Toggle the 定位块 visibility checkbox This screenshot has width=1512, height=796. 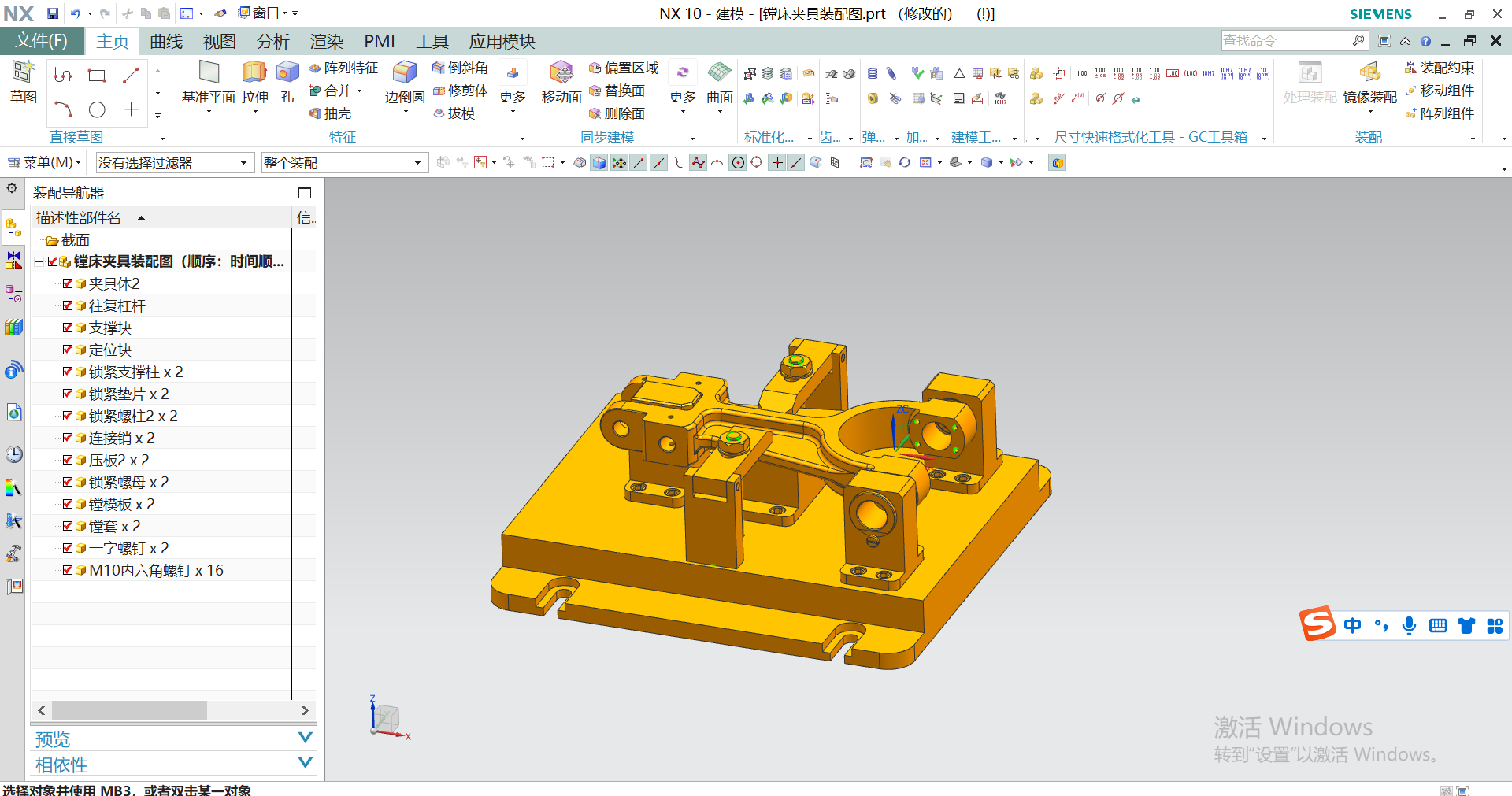[68, 350]
